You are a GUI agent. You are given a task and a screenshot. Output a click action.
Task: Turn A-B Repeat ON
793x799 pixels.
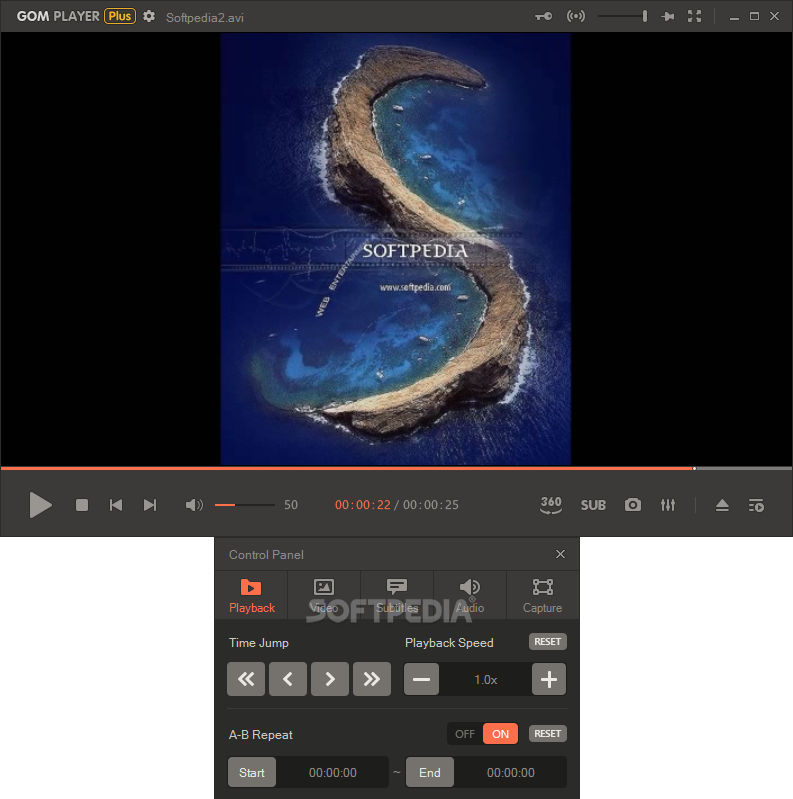click(x=500, y=734)
